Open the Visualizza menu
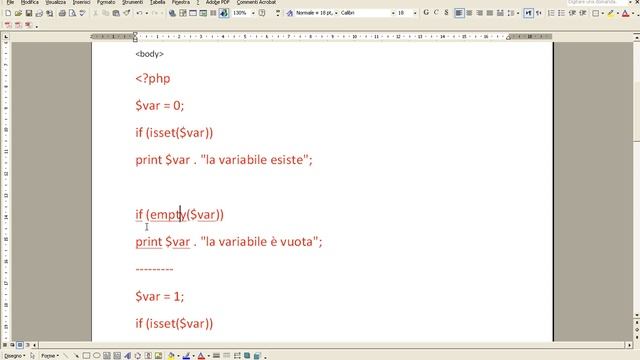The image size is (640, 360). coord(56,2)
